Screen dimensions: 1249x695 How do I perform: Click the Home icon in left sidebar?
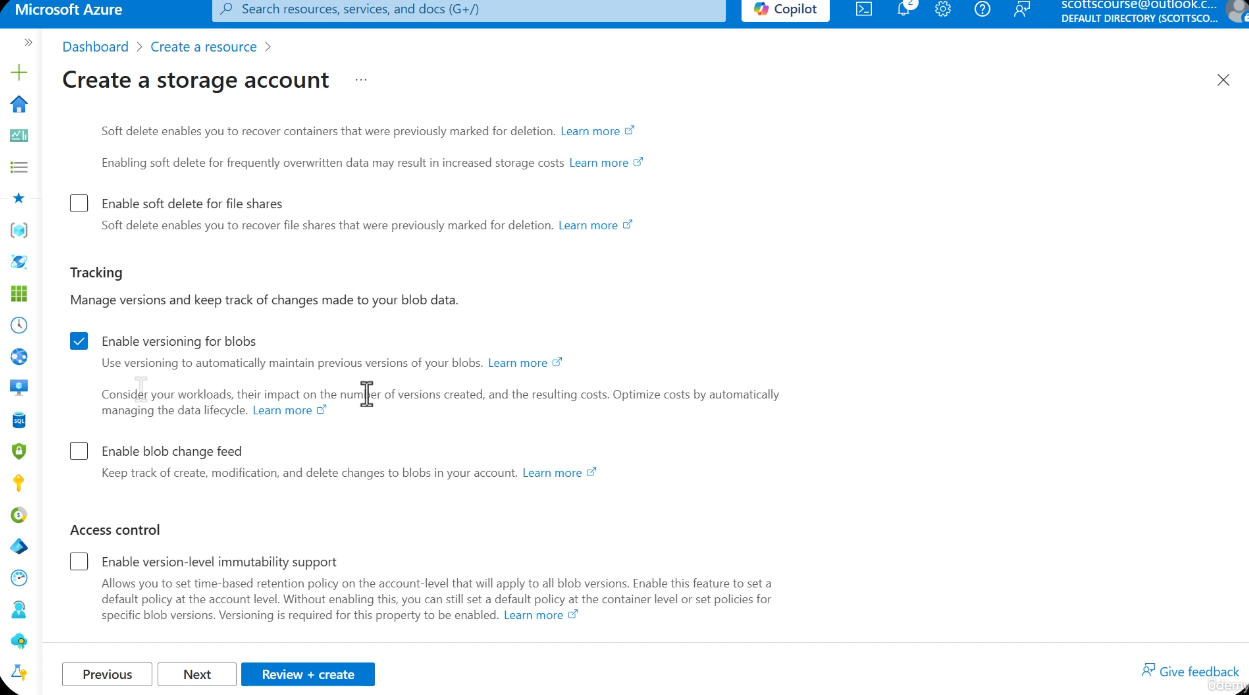pos(19,104)
